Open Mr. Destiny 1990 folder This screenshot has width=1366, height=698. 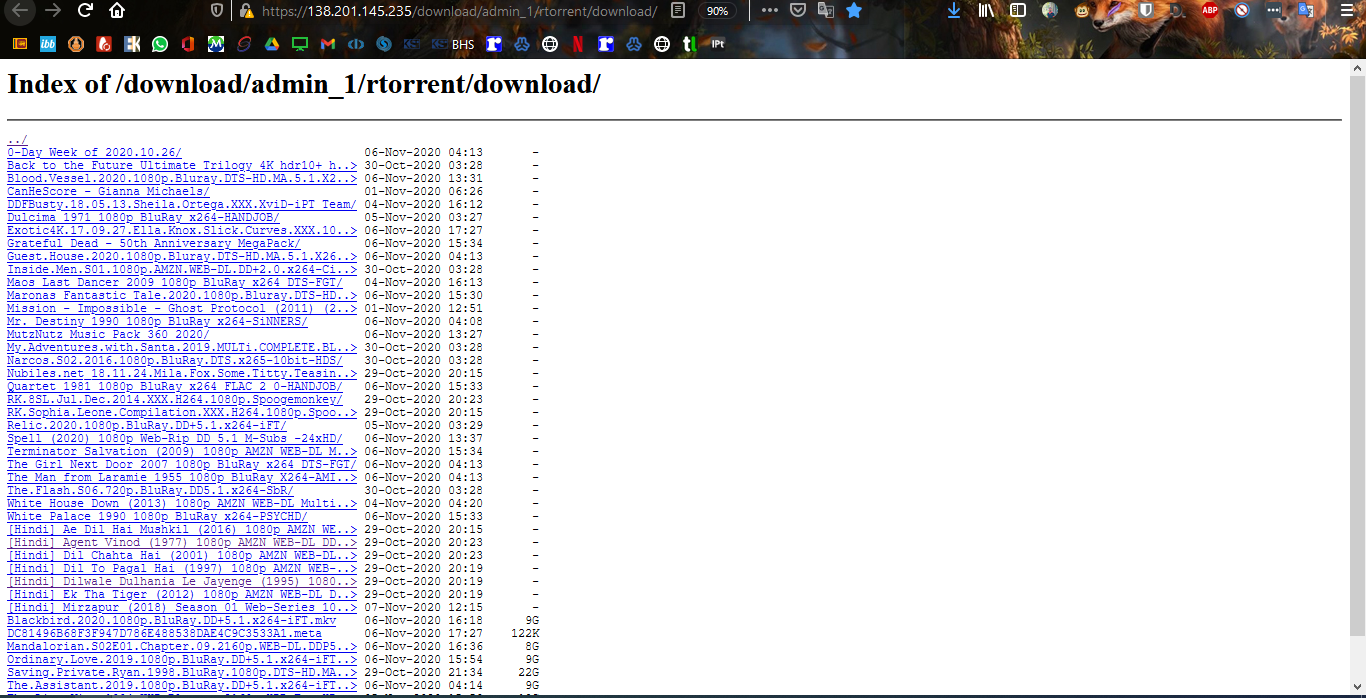[x=157, y=321]
